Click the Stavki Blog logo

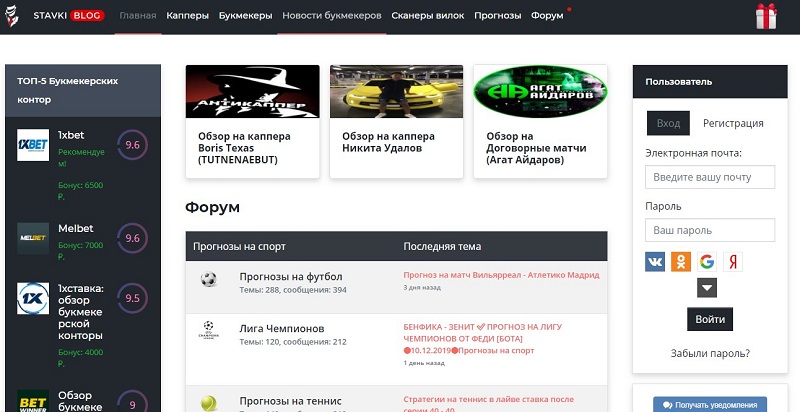55,16
